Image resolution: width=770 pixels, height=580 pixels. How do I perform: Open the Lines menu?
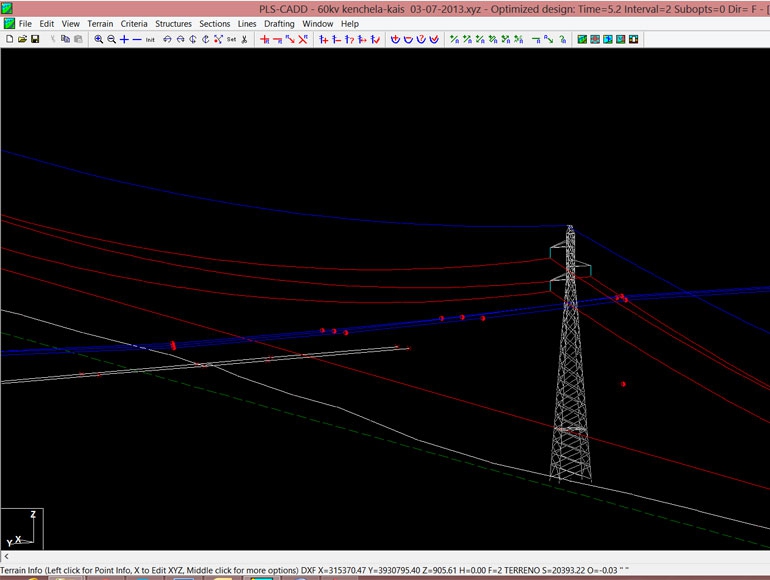coord(247,24)
